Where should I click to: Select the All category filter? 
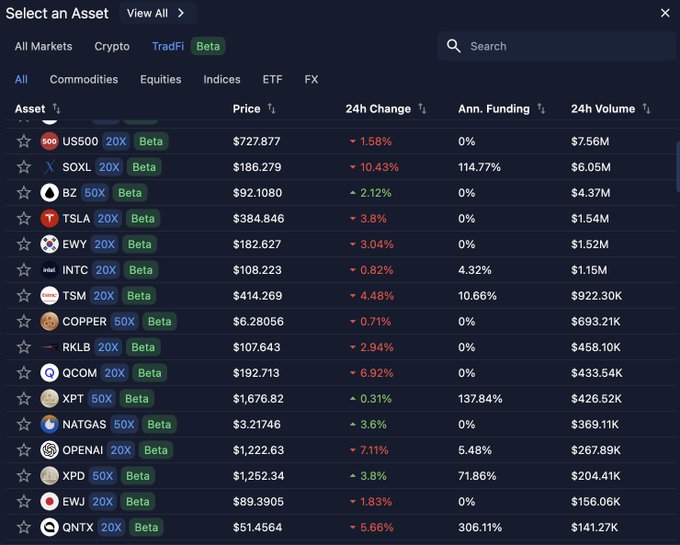tap(21, 79)
